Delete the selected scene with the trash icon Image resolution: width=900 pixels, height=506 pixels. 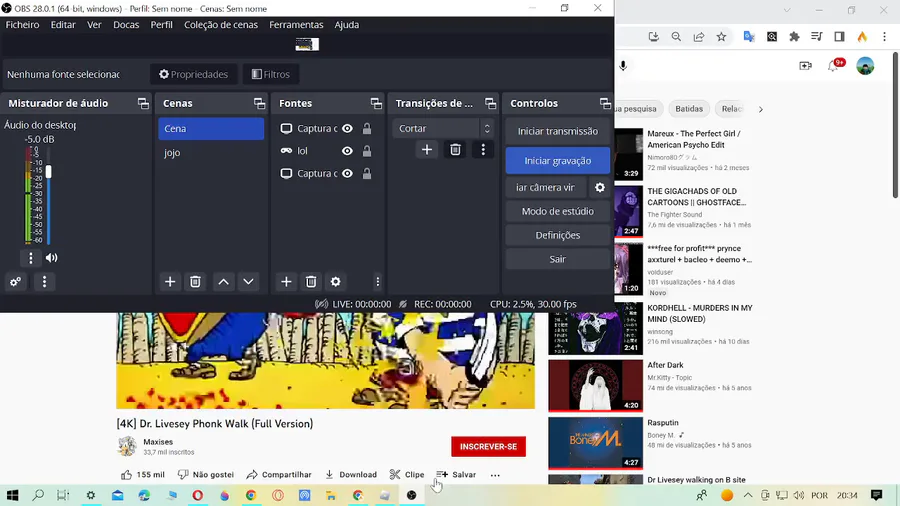coord(195,282)
